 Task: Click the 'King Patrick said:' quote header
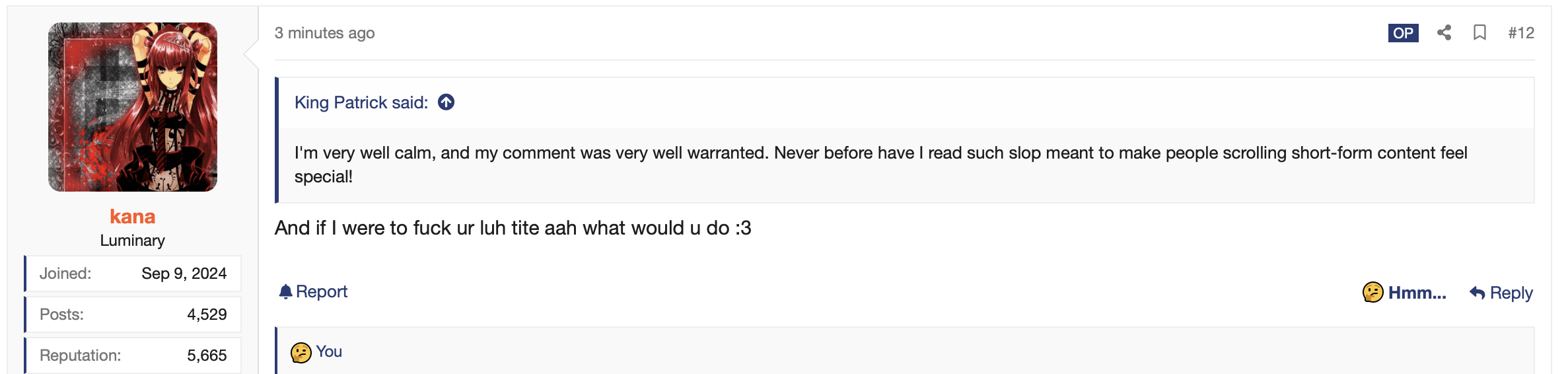361,102
